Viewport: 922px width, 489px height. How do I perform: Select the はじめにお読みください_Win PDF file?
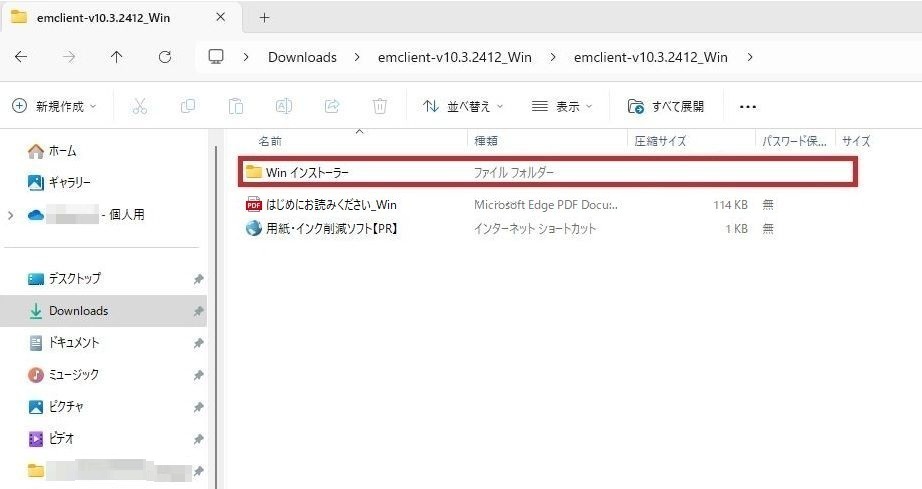click(331, 205)
